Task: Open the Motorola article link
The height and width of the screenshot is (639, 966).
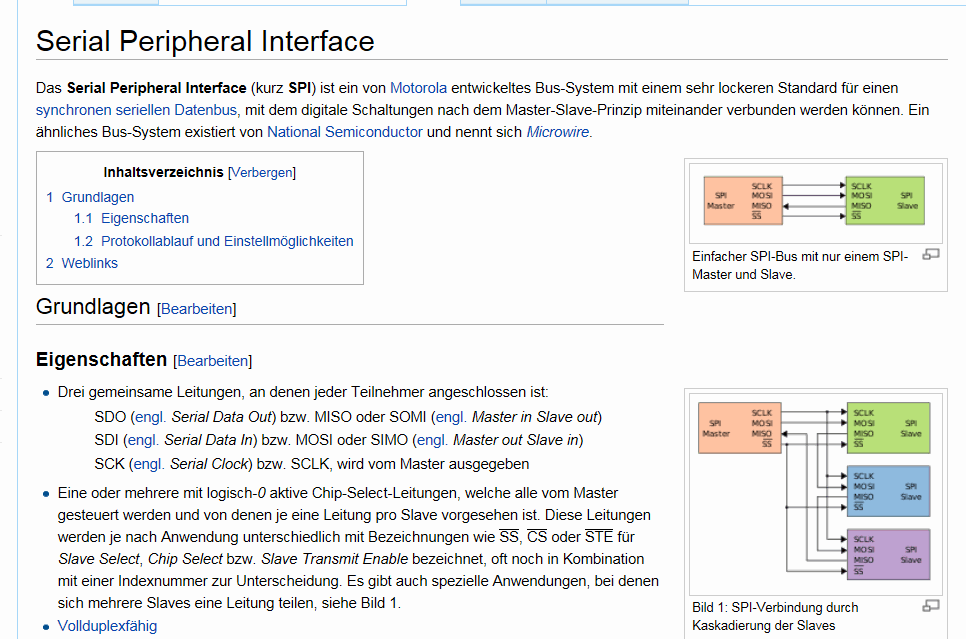Action: coord(418,88)
